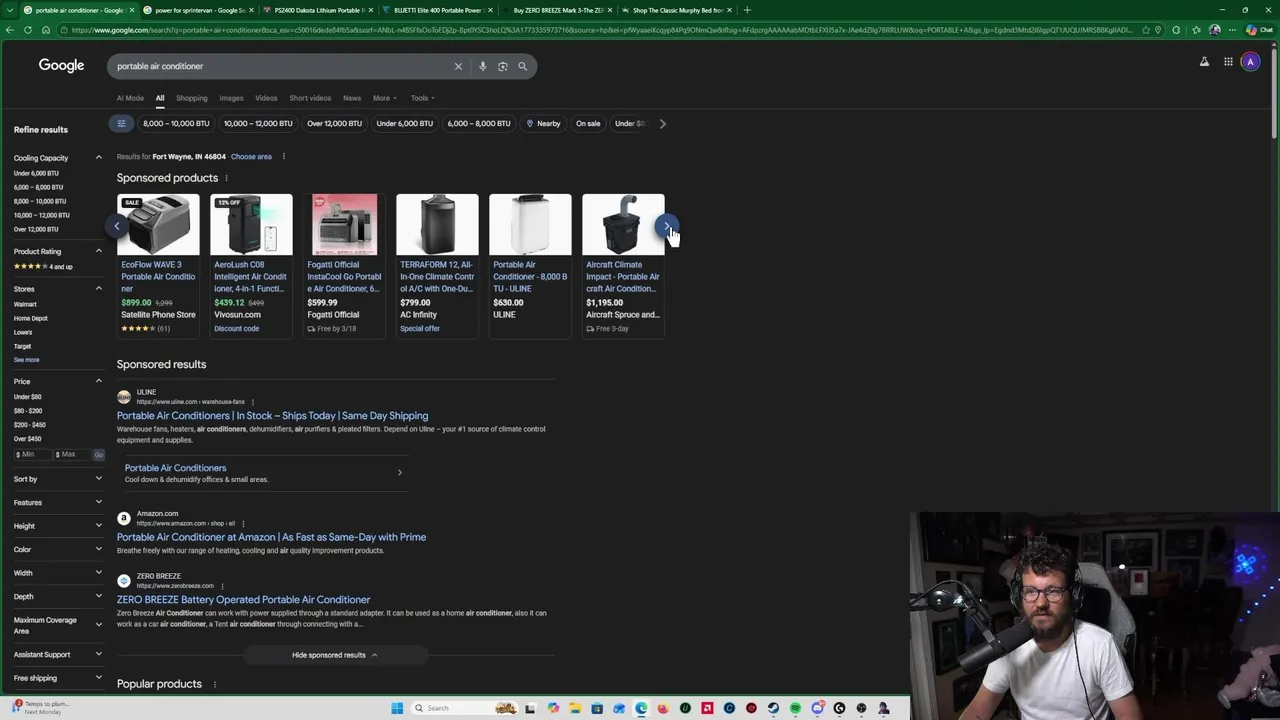Screen dimensions: 1280x720
Task: Collapse the Cooling Capacity section
Action: click(98, 158)
